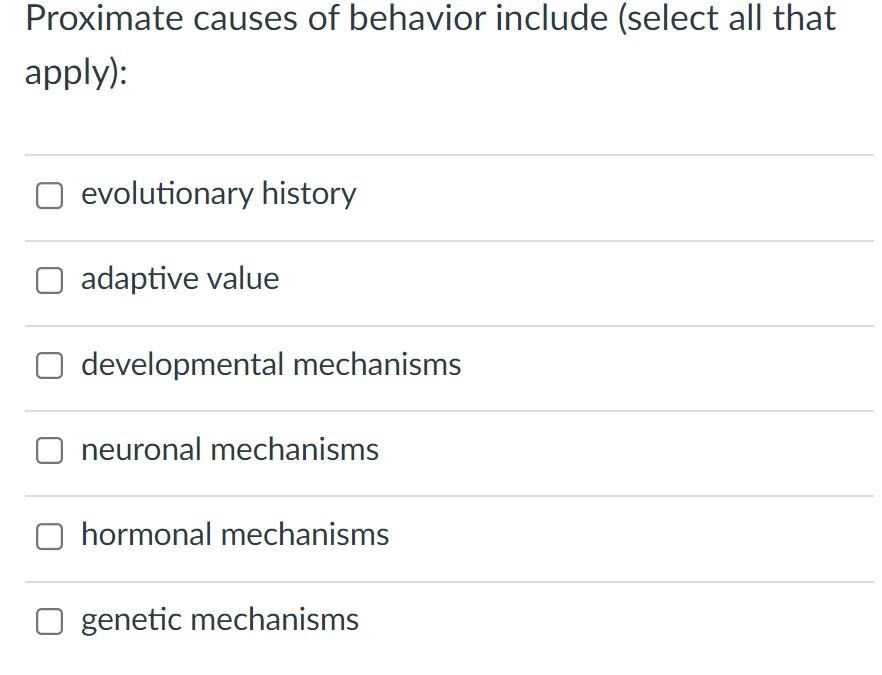Check the evolutionary history checkbox

coord(48,195)
